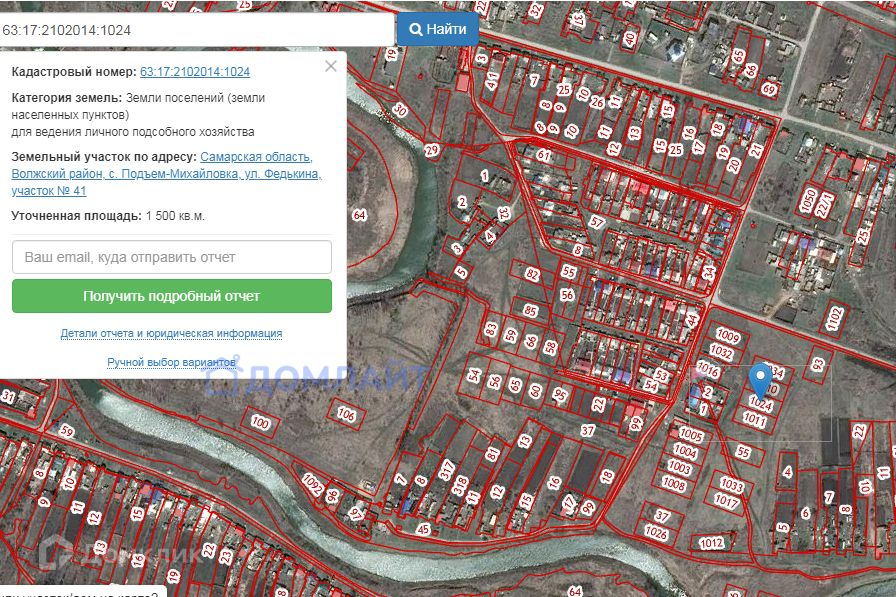Select parcel labeled 1011 on map
896x597 pixels.
(x=754, y=420)
